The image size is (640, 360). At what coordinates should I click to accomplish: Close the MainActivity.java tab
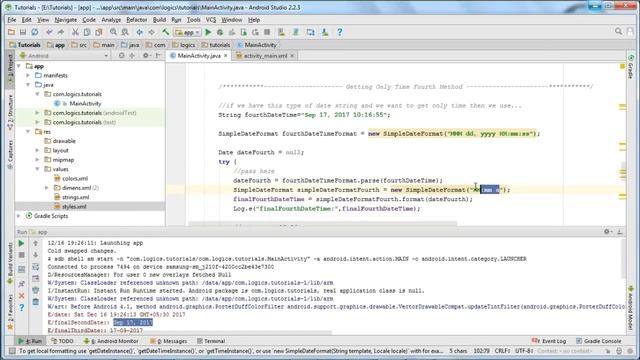[x=225, y=56]
